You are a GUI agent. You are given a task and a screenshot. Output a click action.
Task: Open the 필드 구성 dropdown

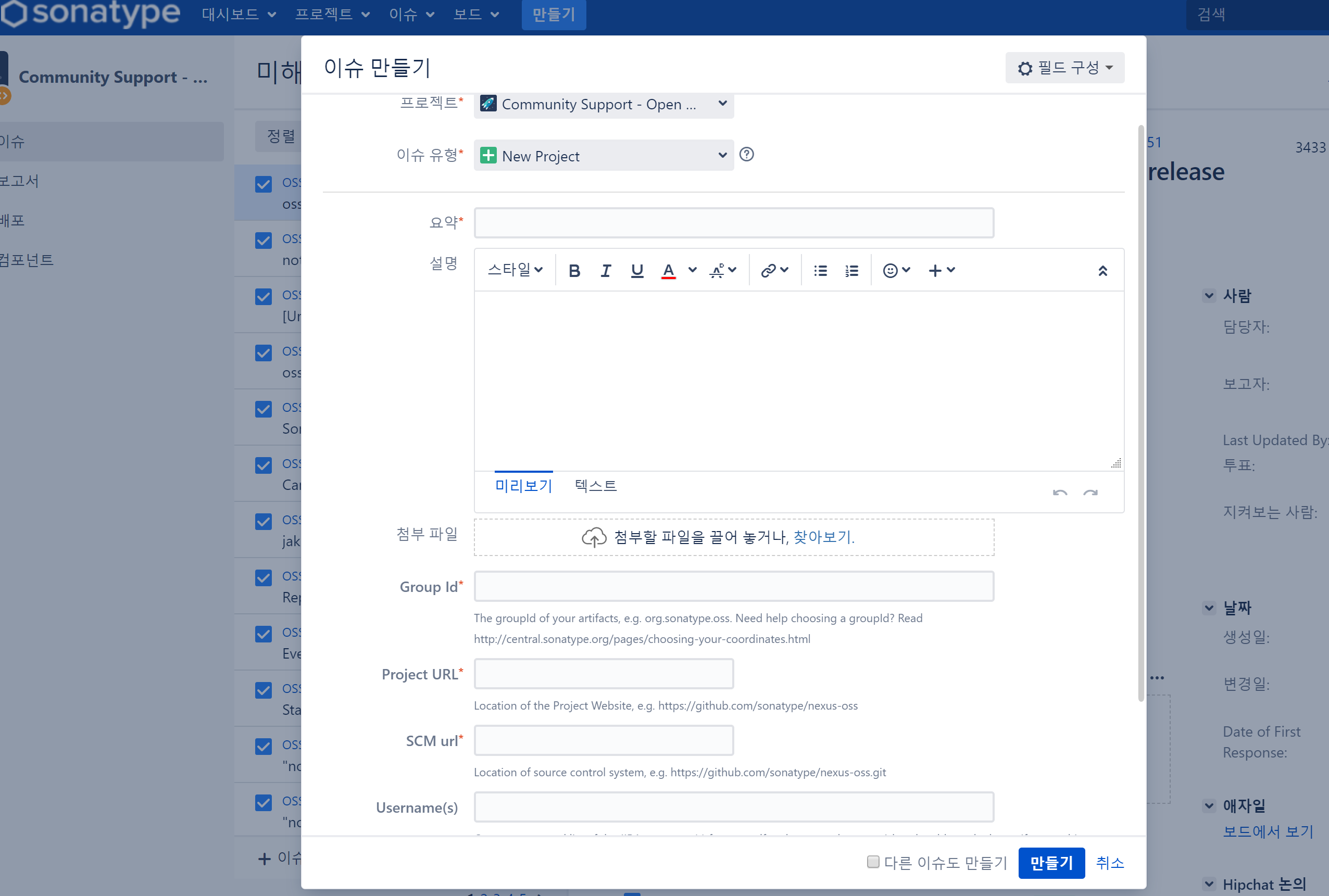[x=1064, y=68]
